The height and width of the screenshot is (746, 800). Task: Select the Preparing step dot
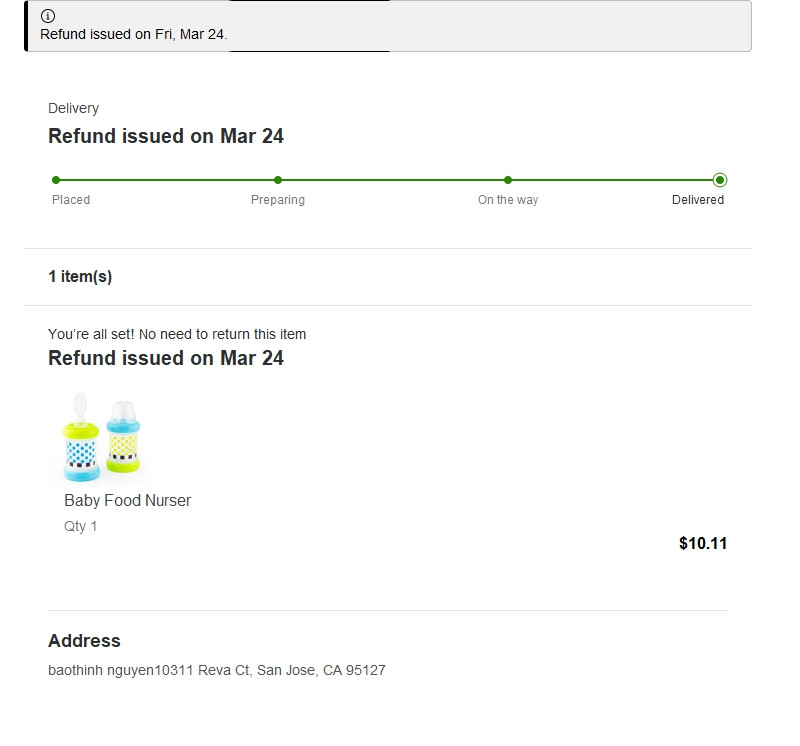[x=278, y=180]
